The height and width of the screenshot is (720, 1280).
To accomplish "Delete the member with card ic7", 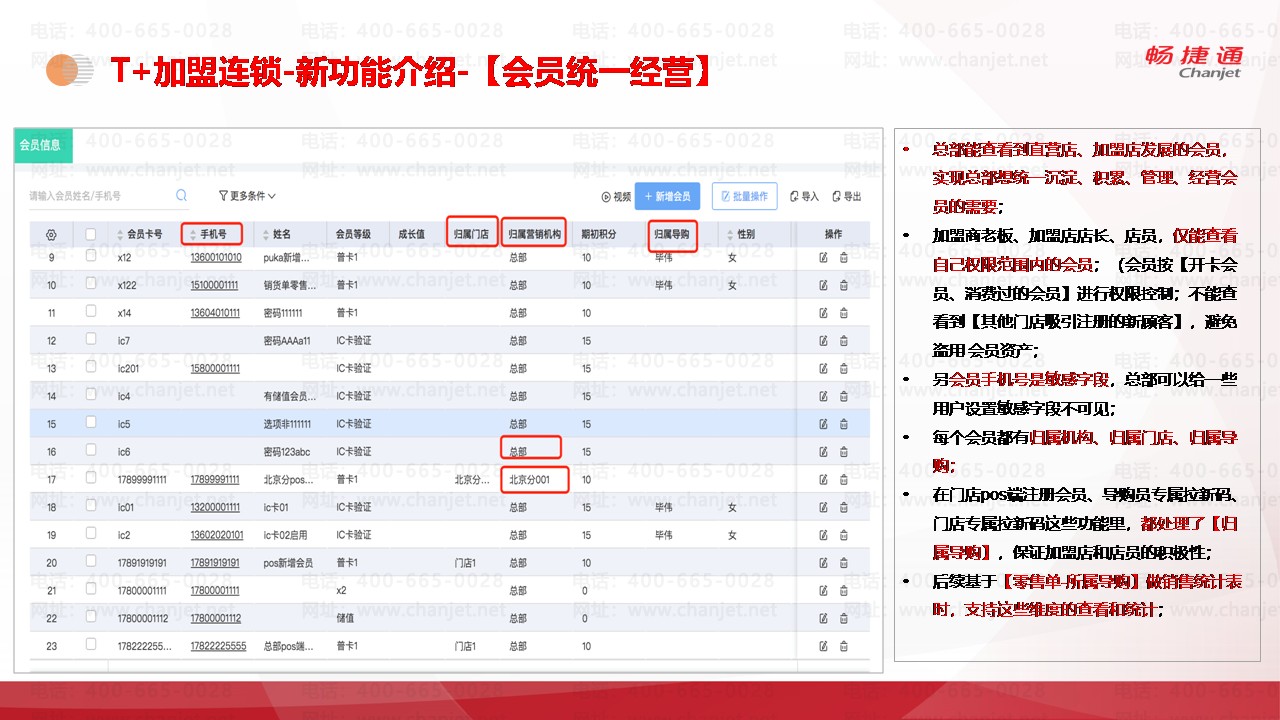I will 843,341.
